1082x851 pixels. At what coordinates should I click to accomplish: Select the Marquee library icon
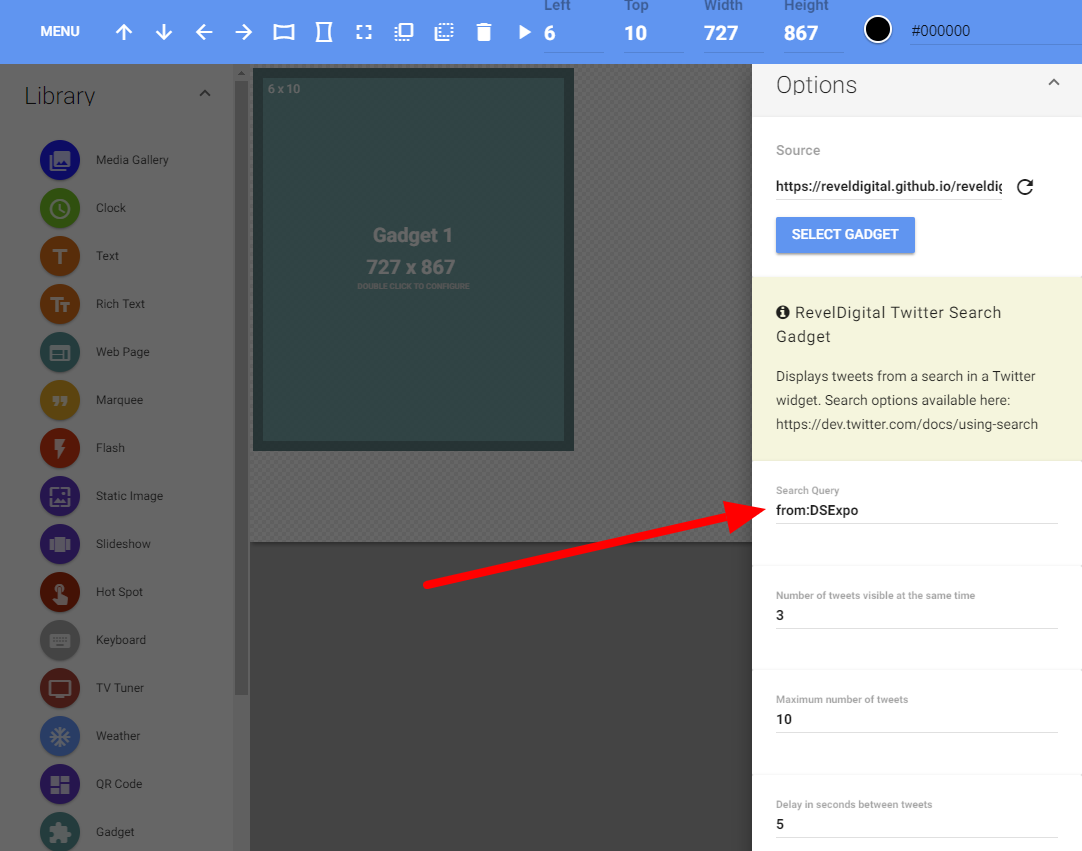[60, 400]
